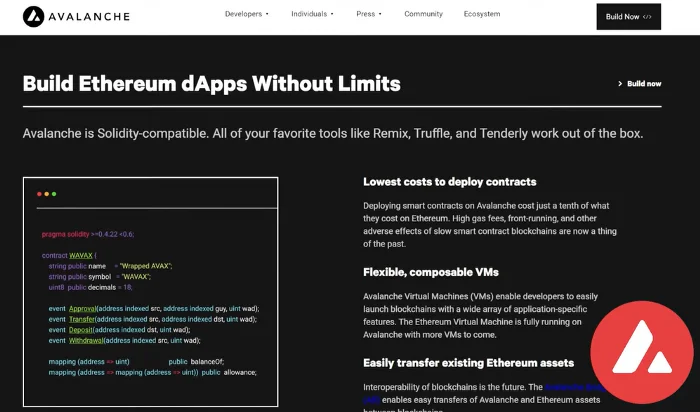This screenshot has width=700, height=412.
Task: Click the yellow dot in code window
Action: [46, 194]
